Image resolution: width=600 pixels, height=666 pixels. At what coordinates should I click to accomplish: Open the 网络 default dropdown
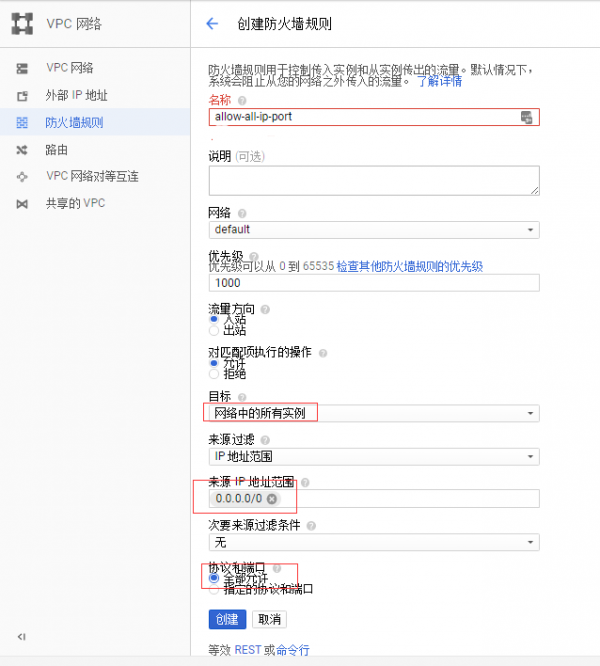[374, 230]
